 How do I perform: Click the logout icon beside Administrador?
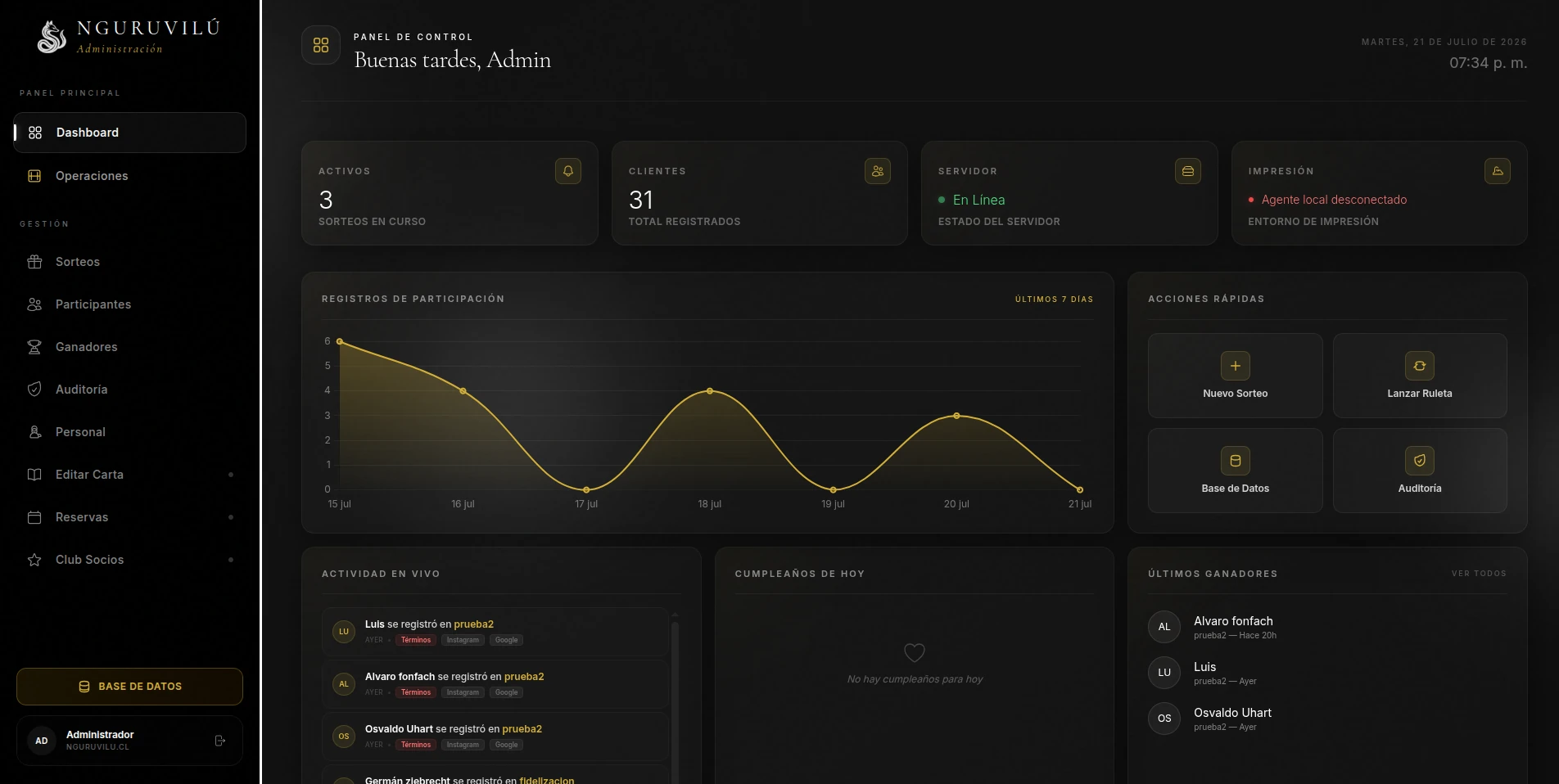coord(219,741)
